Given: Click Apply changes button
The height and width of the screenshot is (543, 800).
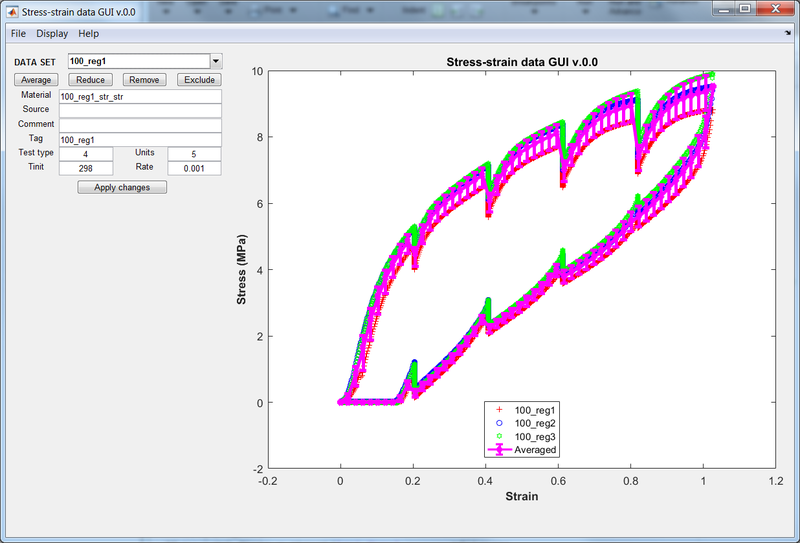Looking at the screenshot, I should (122, 187).
